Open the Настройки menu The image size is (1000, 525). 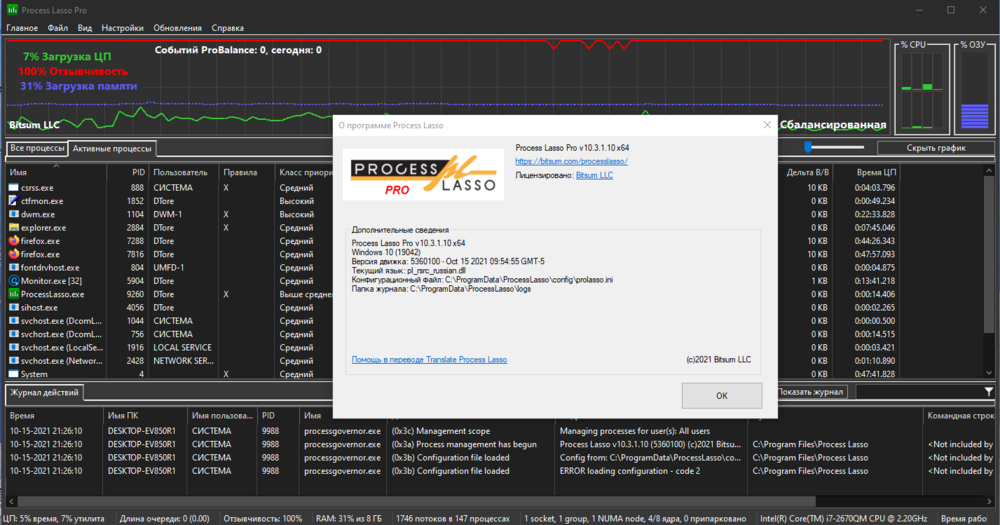(x=122, y=28)
